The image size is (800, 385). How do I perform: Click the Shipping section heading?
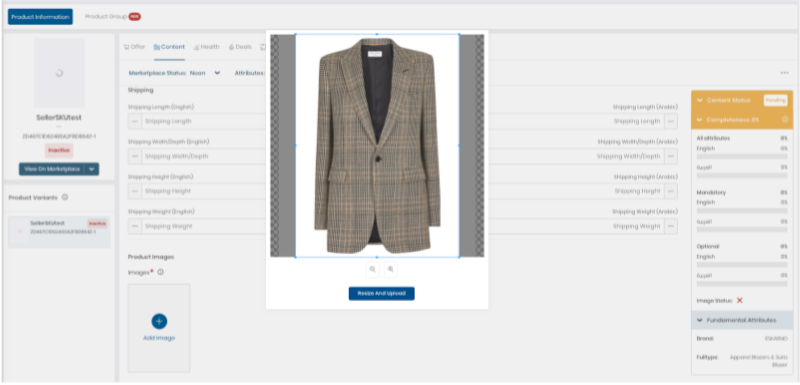tap(140, 90)
